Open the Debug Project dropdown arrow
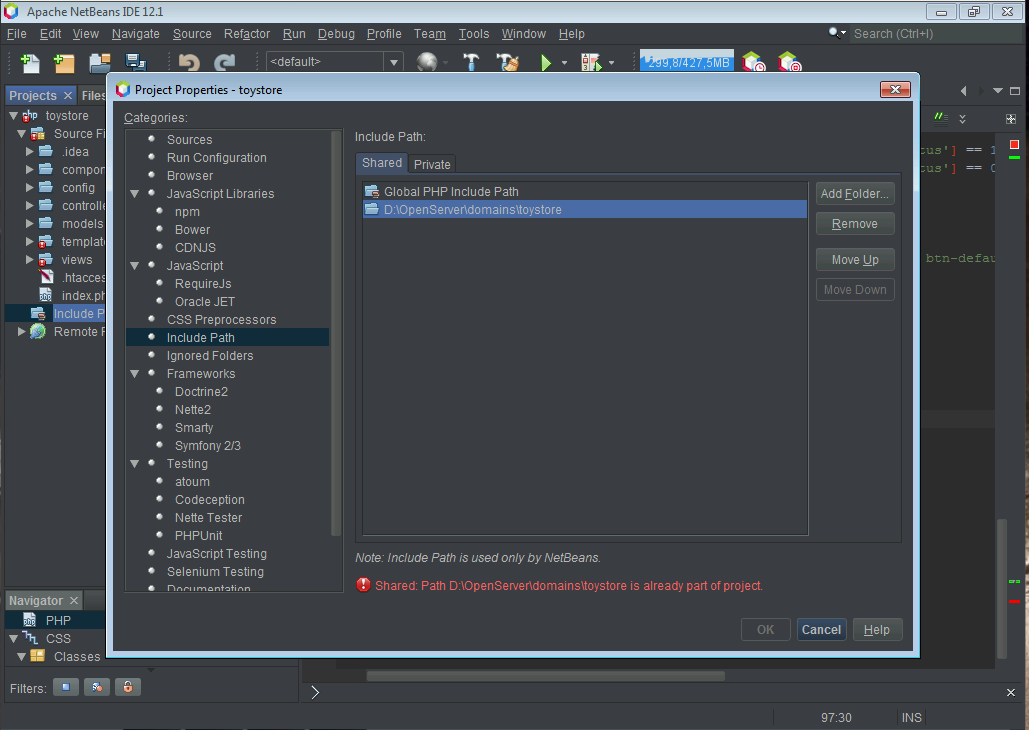Image resolution: width=1029 pixels, height=730 pixels. point(612,63)
